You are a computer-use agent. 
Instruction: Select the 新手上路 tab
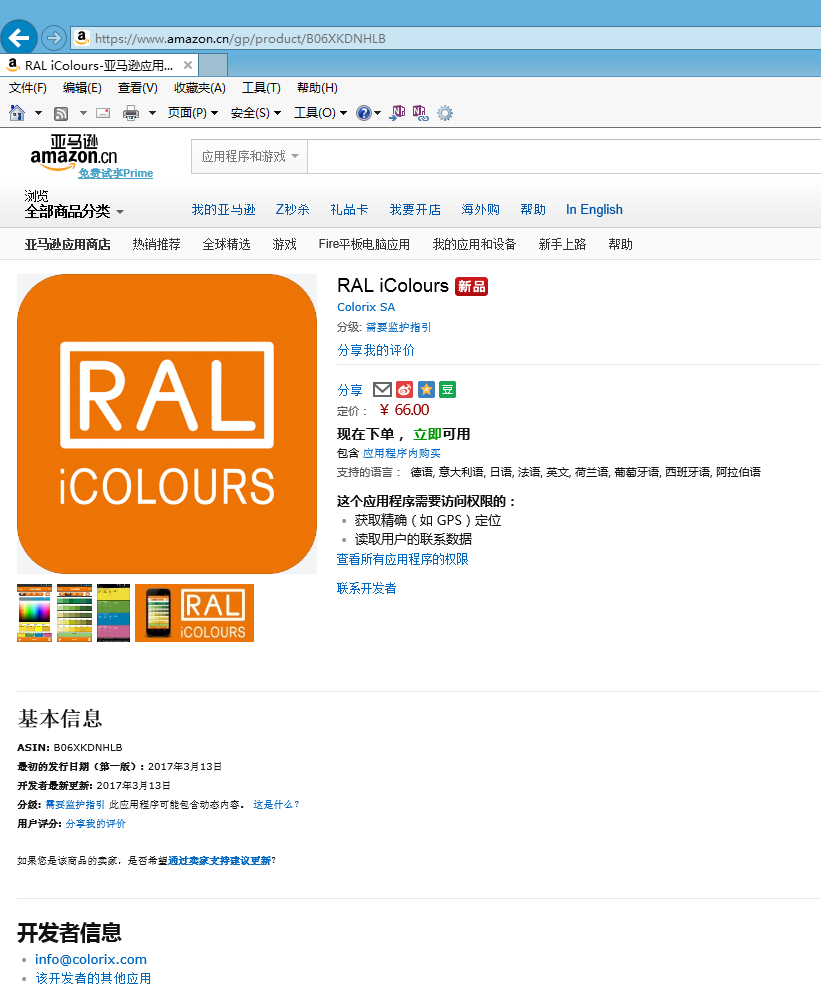pyautogui.click(x=562, y=244)
